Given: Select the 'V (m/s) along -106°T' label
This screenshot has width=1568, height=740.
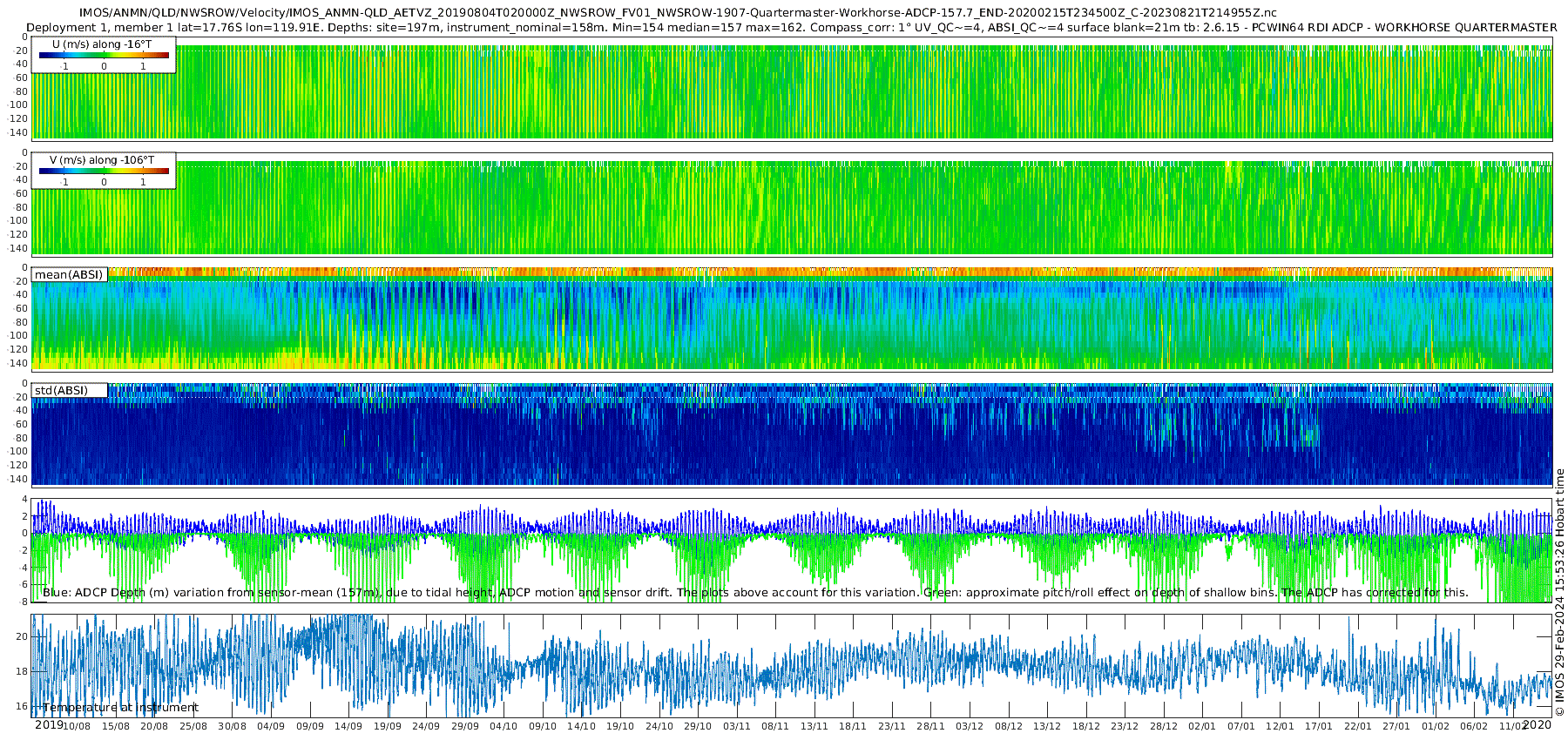Looking at the screenshot, I should [102, 160].
